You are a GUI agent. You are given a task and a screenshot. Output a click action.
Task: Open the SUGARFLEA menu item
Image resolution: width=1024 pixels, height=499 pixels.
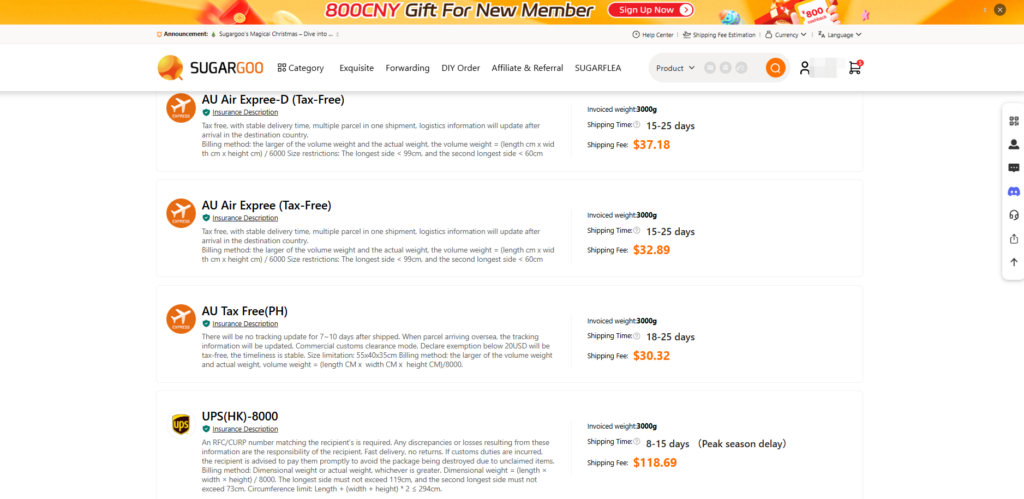pos(598,68)
